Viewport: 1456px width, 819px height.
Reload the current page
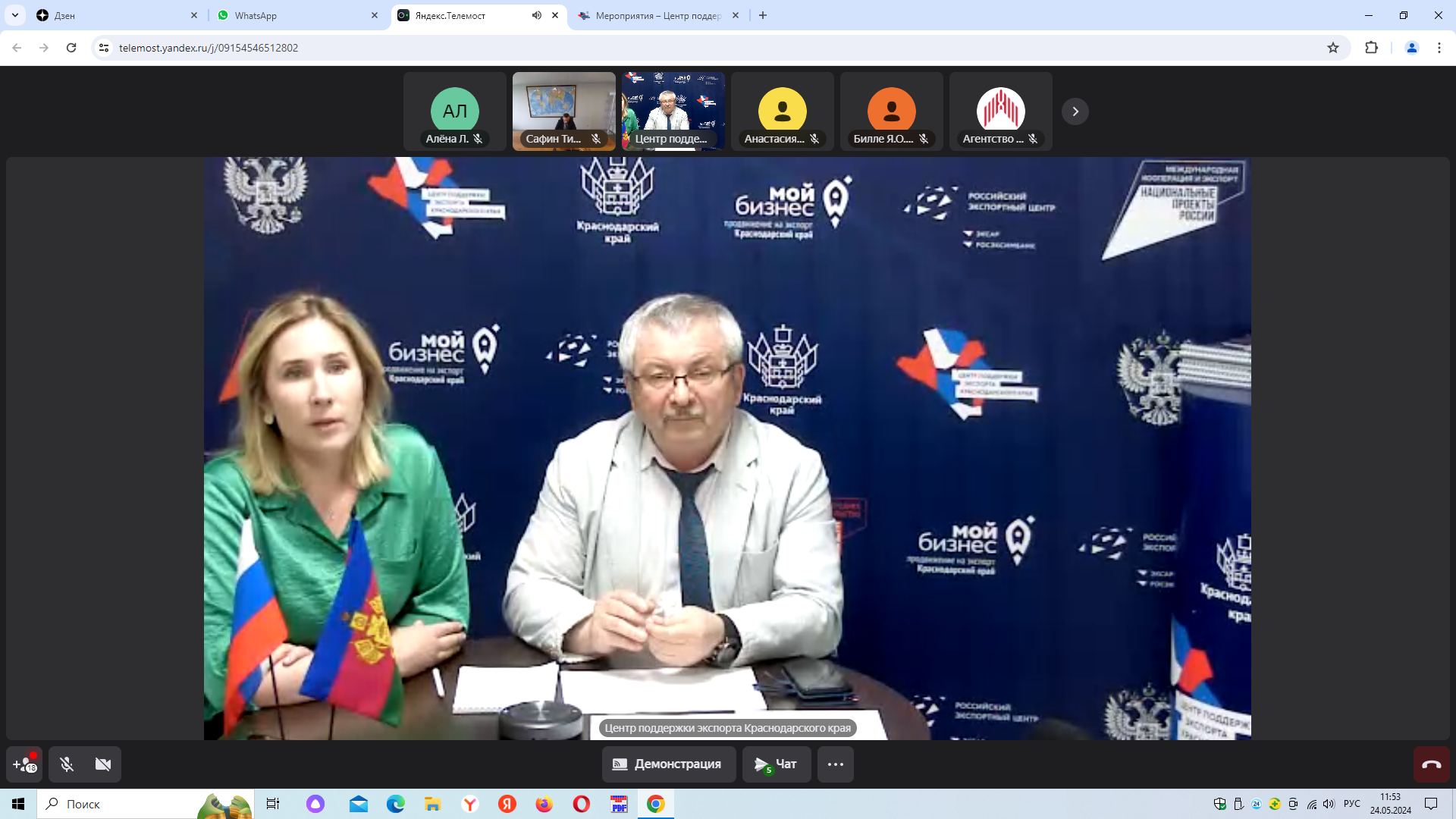(x=71, y=48)
